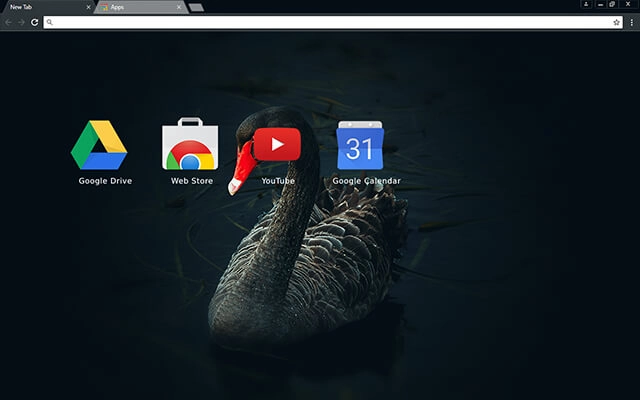Go back using the back arrow

tap(9, 22)
